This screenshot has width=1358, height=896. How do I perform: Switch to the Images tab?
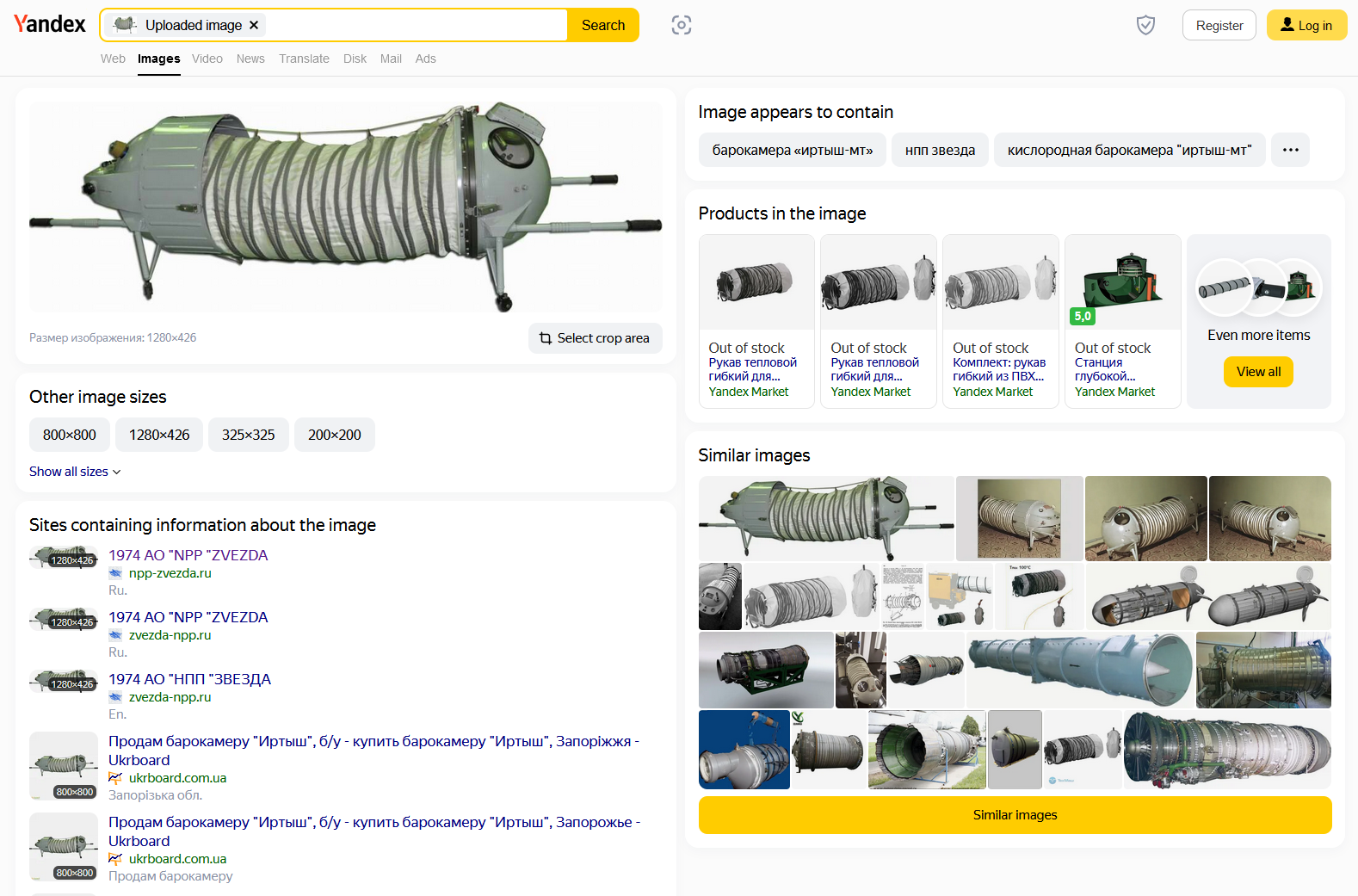[159, 59]
